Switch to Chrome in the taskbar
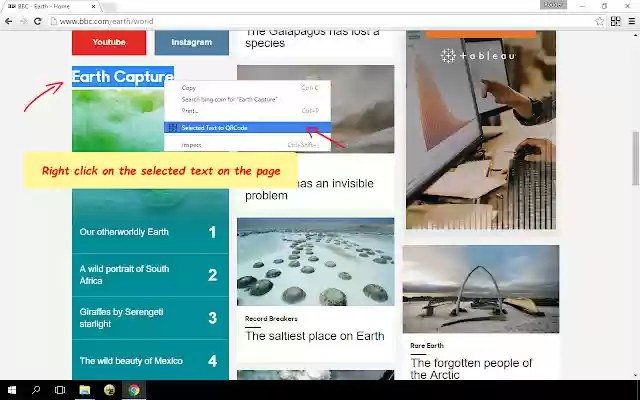 point(134,390)
